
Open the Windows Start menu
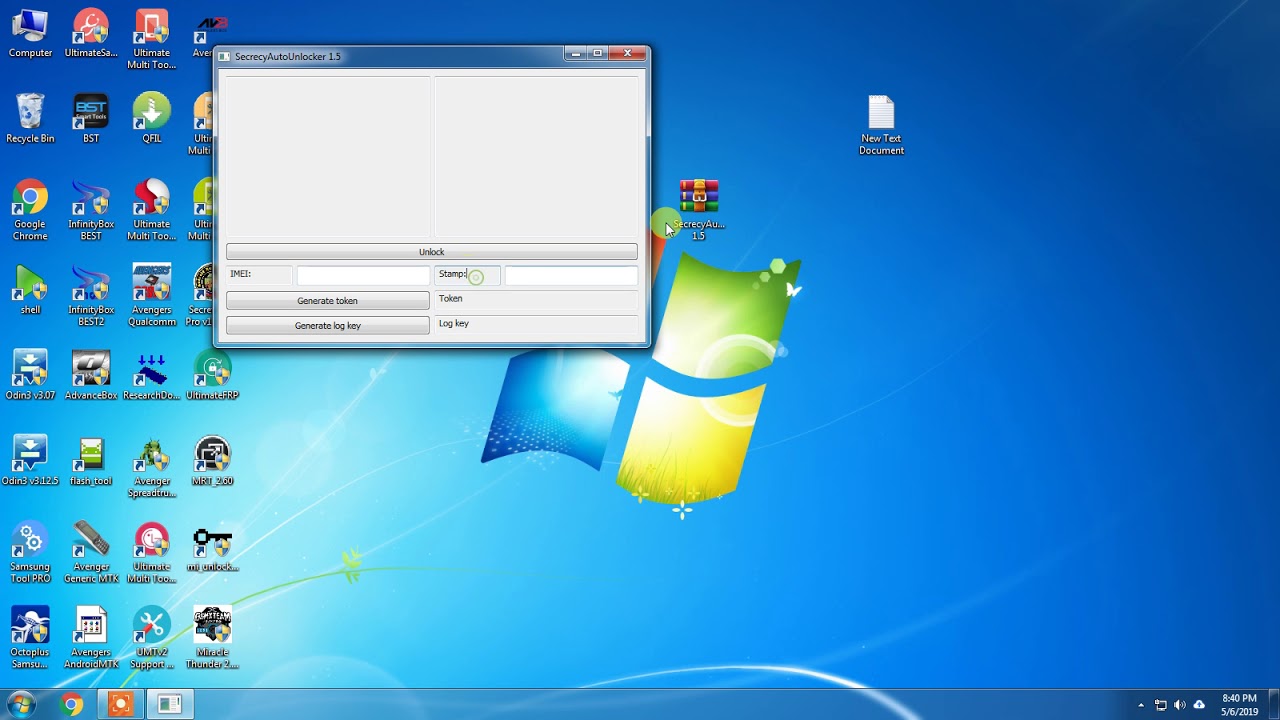[21, 704]
